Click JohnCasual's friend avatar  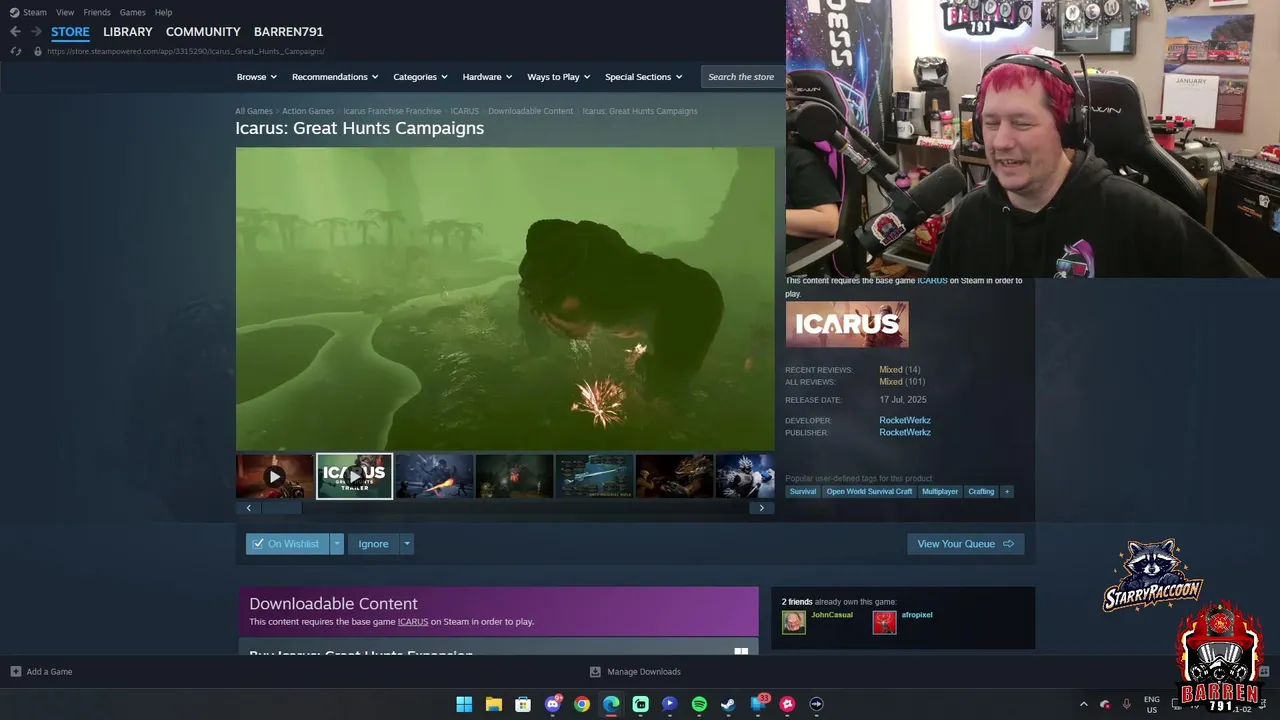point(793,622)
